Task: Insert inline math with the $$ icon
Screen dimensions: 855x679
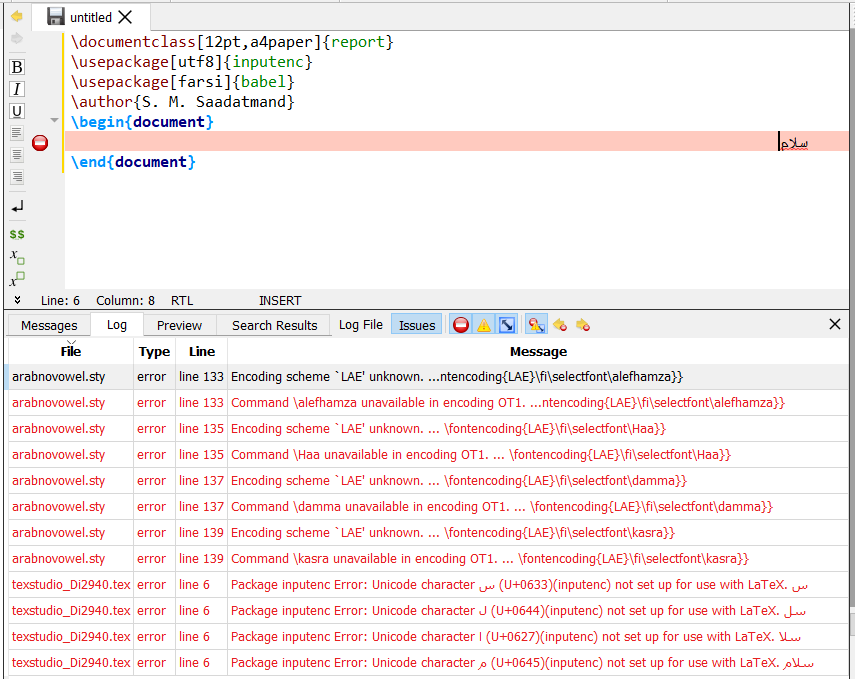Action: [x=17, y=234]
